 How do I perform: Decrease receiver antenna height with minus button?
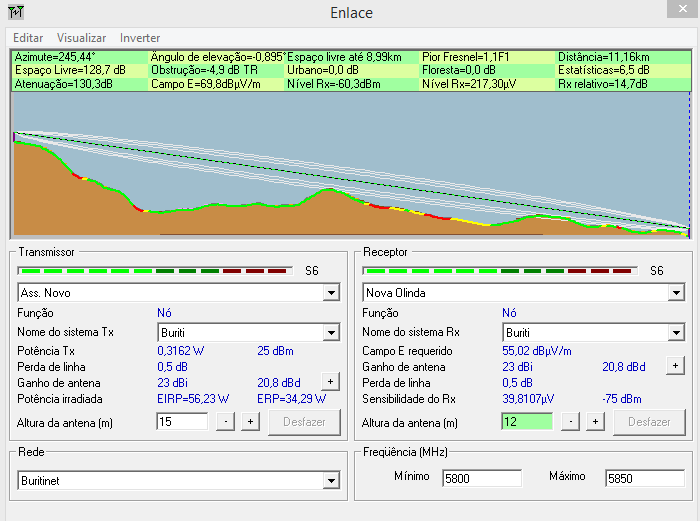571,422
